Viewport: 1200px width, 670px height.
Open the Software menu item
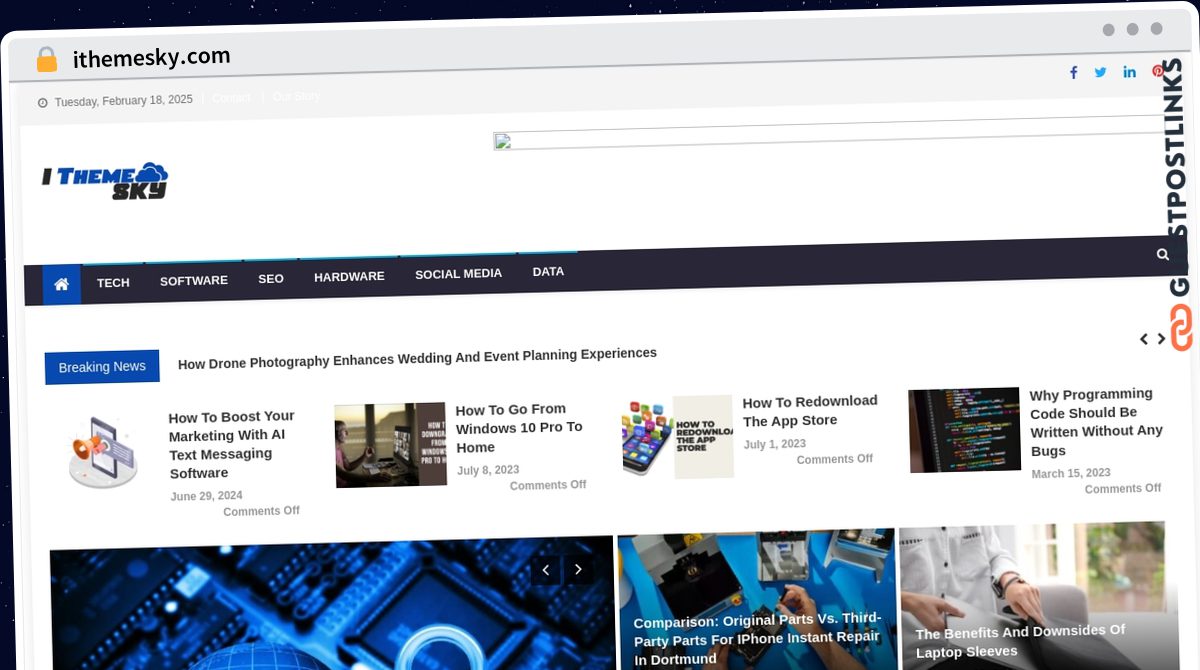pos(194,281)
